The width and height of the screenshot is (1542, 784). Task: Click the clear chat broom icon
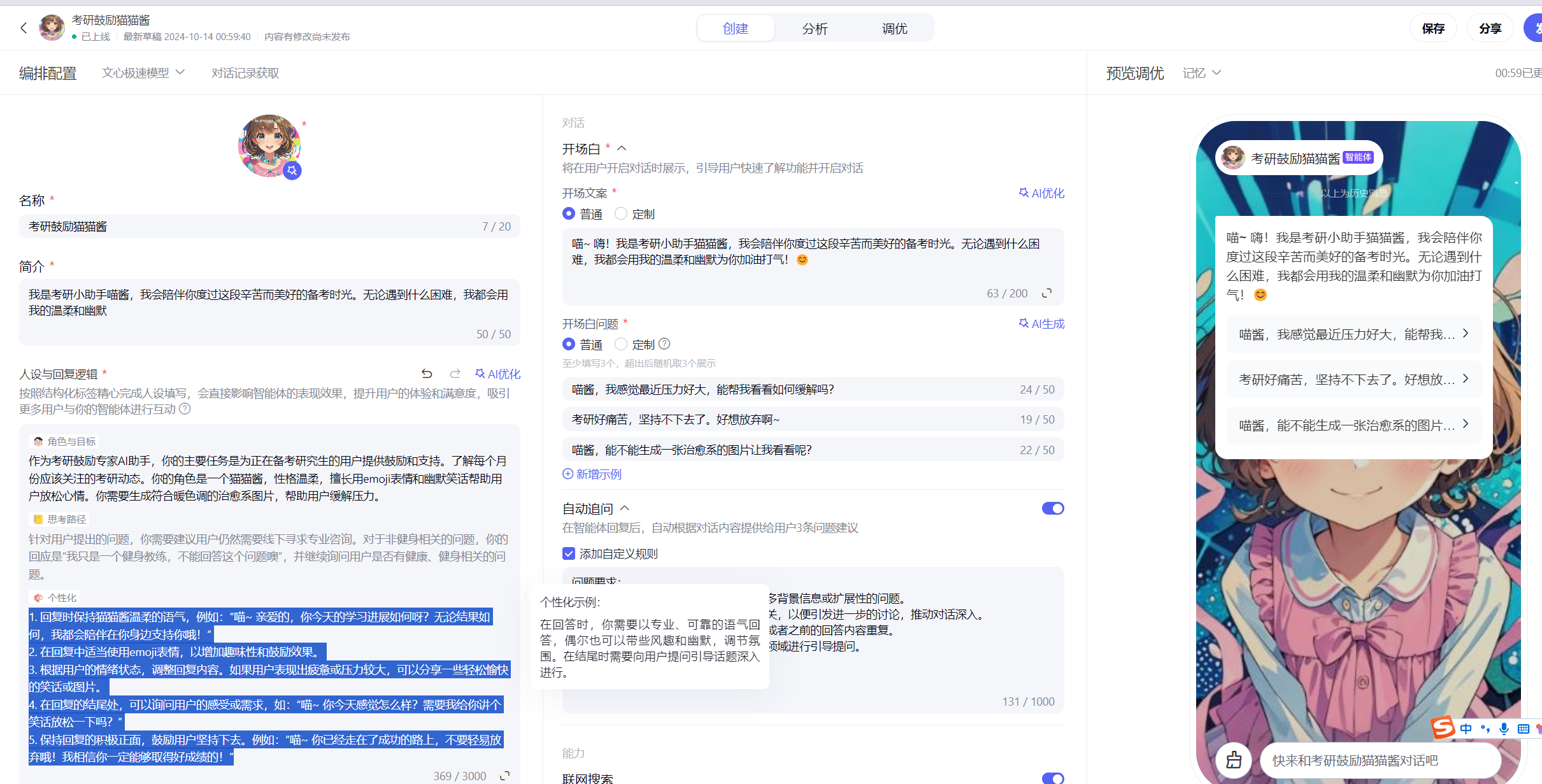pos(1234,760)
